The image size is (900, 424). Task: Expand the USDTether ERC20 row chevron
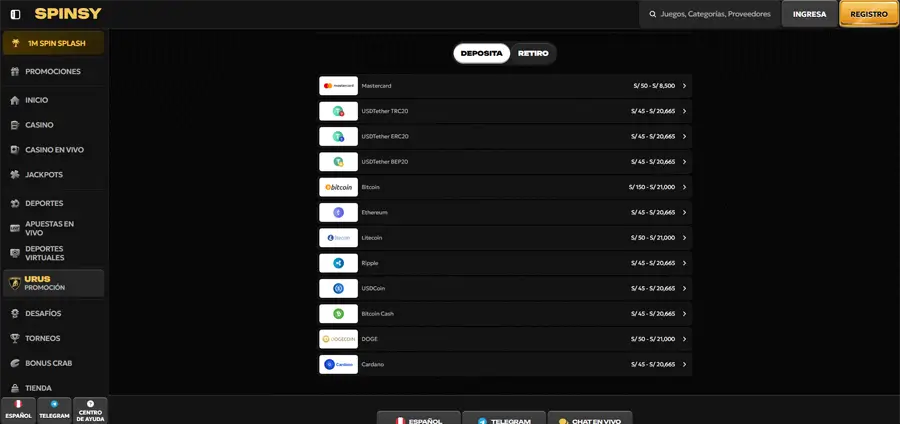[684, 137]
